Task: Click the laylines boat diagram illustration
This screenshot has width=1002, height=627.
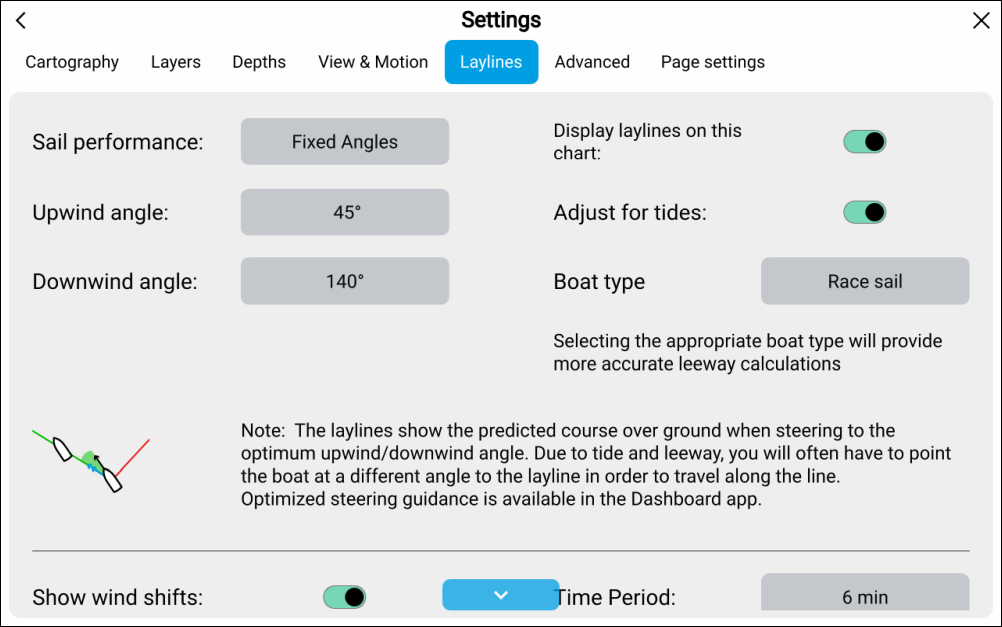Action: tap(91, 460)
